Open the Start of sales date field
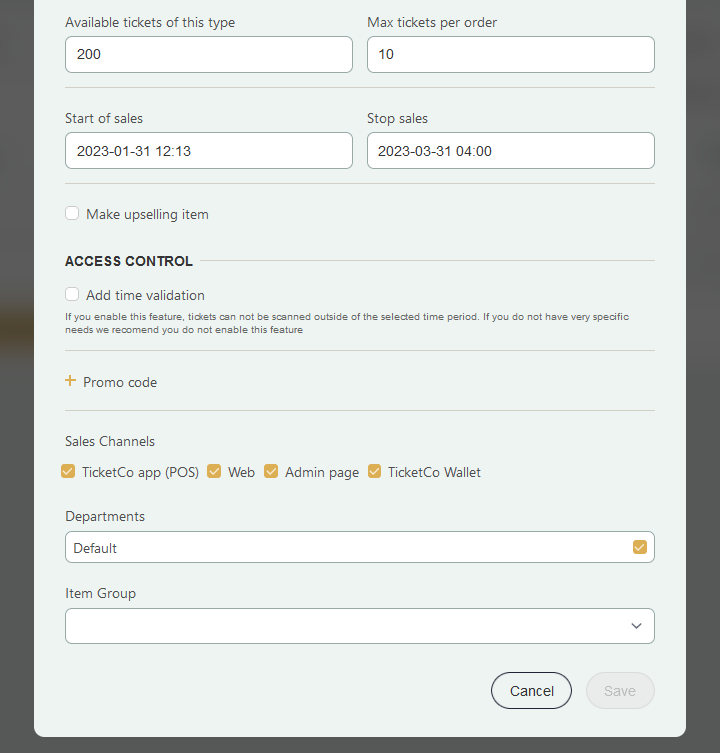720x753 pixels. tap(209, 151)
